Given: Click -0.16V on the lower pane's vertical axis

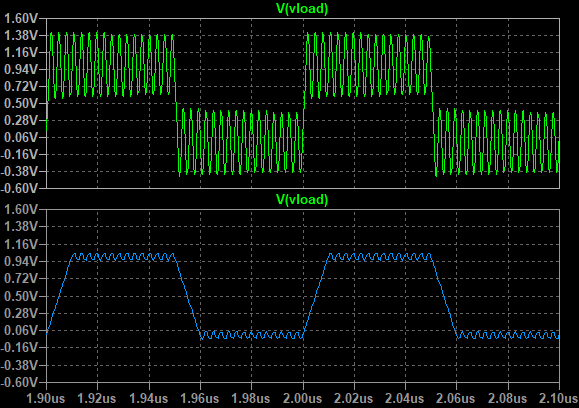Looking at the screenshot, I should 19,347.
